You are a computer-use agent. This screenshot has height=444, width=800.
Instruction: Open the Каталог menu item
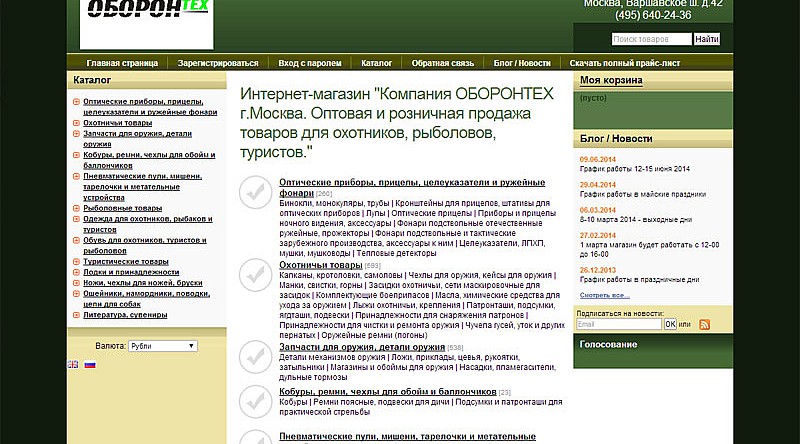(x=376, y=63)
